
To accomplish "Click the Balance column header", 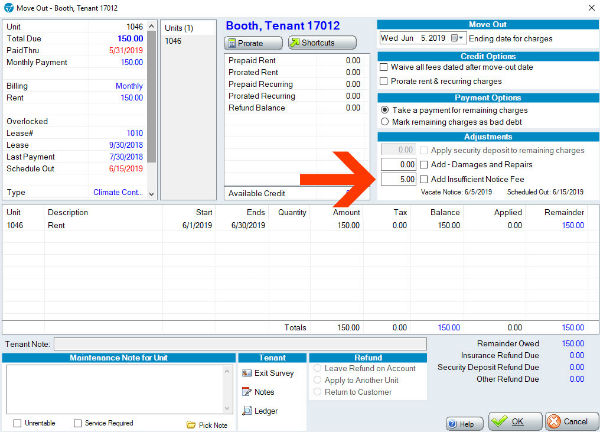I will [x=445, y=212].
